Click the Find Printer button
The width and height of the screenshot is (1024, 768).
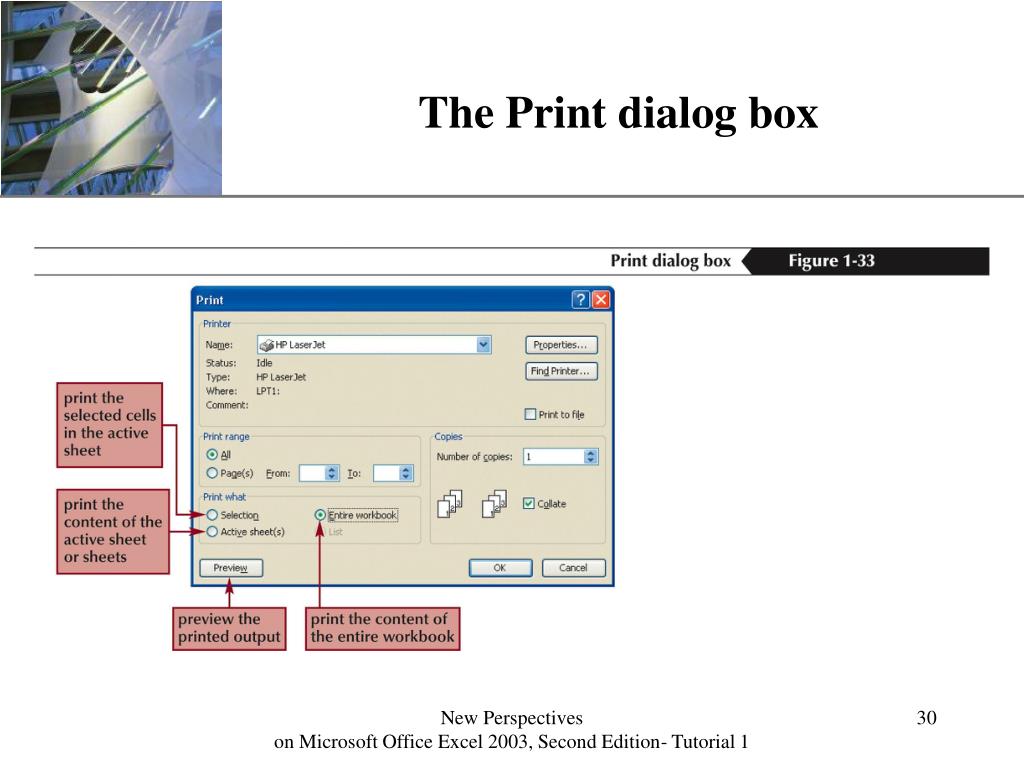point(561,371)
